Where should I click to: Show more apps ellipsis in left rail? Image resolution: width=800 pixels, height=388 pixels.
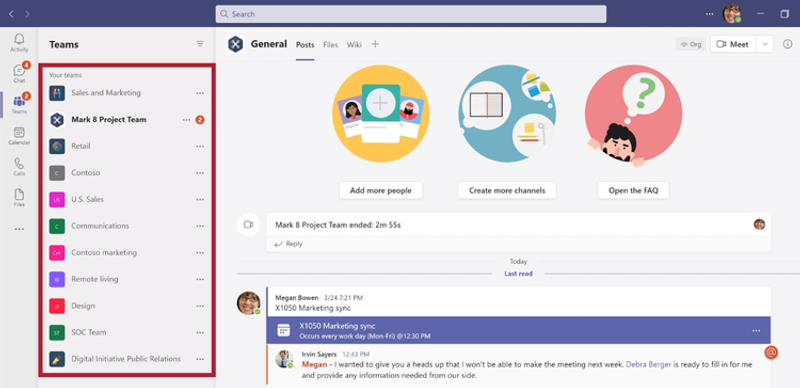click(x=19, y=229)
